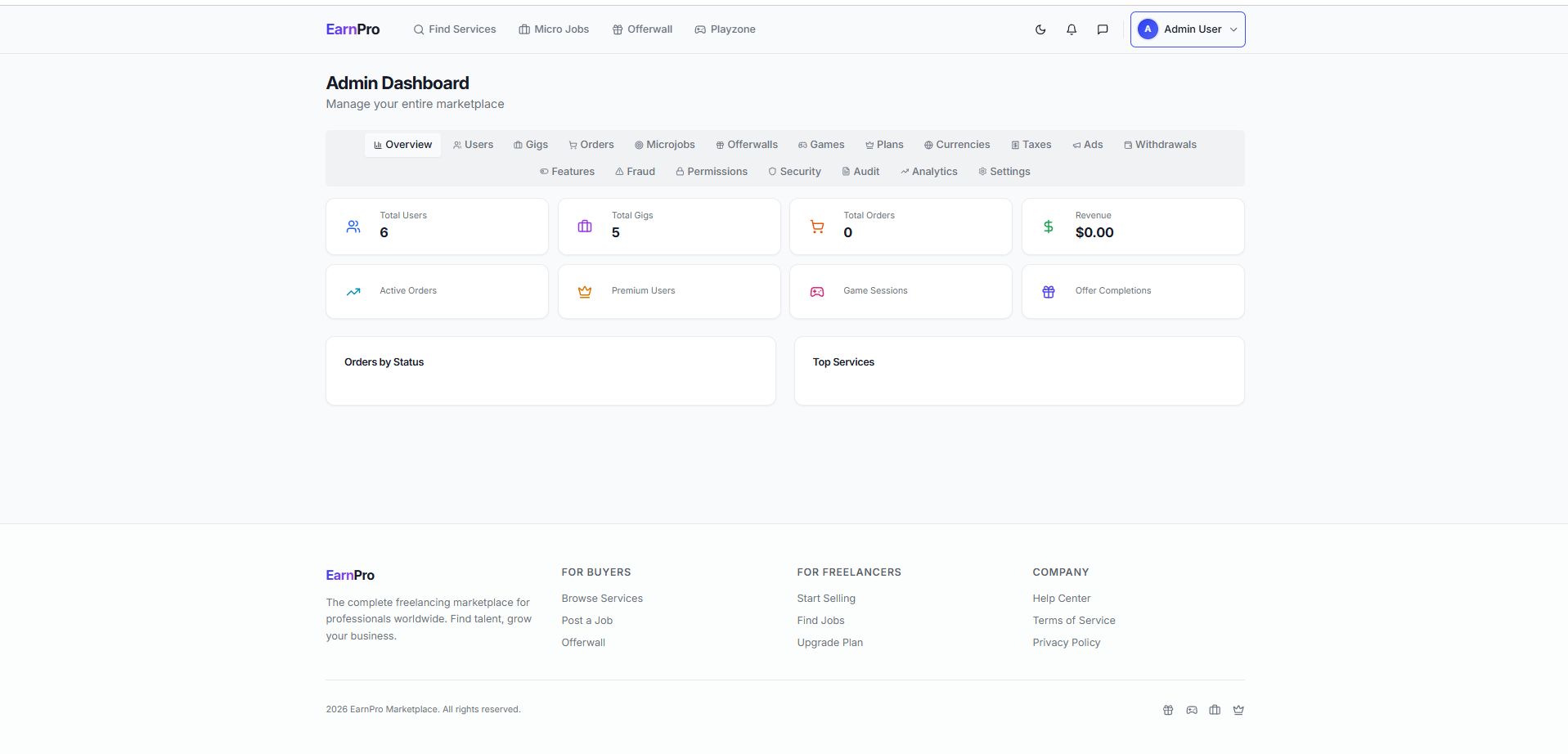Screen dimensions: 1568x754
Task: Switch to the Users tab
Action: tap(473, 145)
